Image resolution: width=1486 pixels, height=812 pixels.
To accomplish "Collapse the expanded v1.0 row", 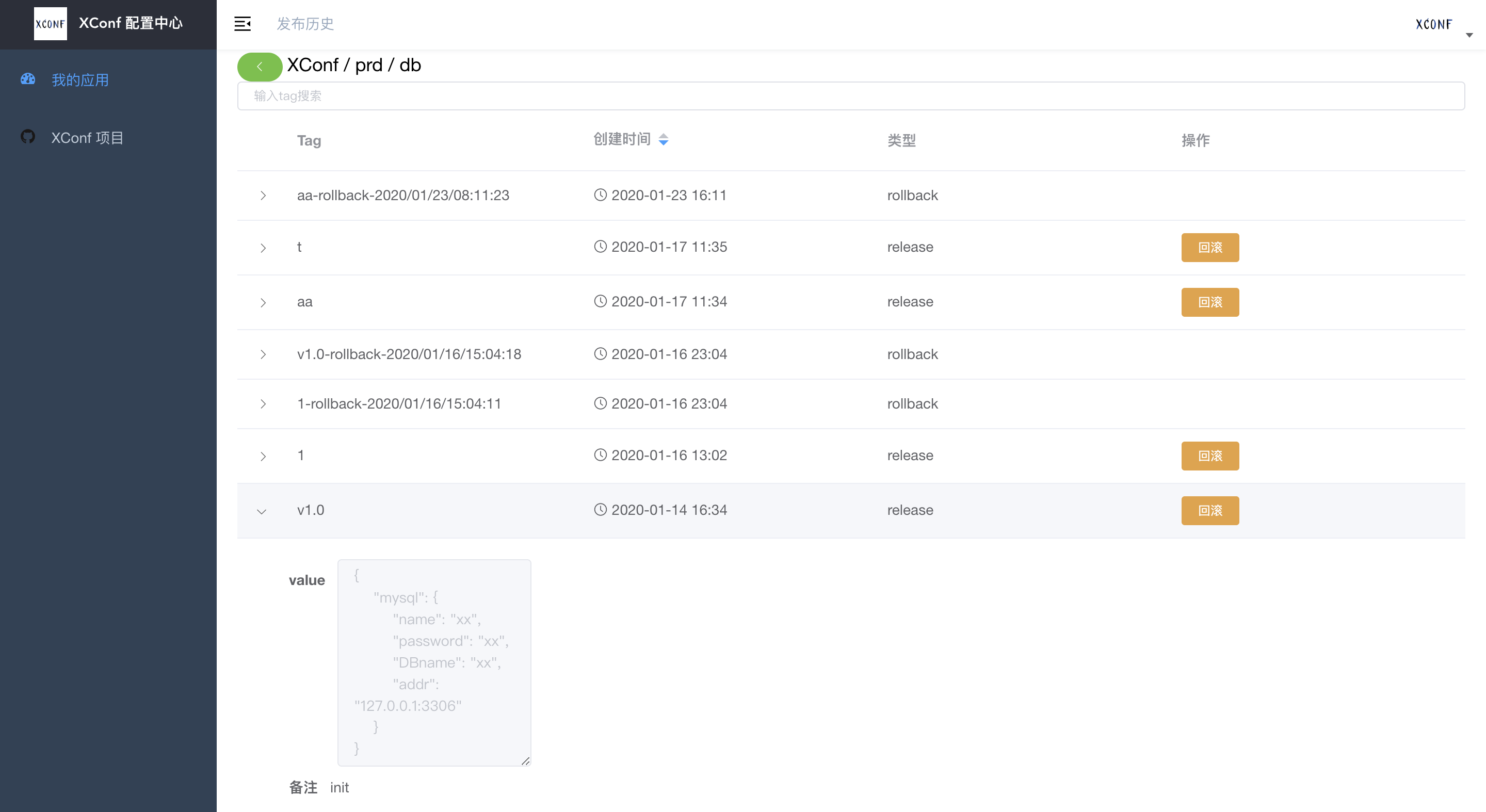I will pyautogui.click(x=262, y=512).
